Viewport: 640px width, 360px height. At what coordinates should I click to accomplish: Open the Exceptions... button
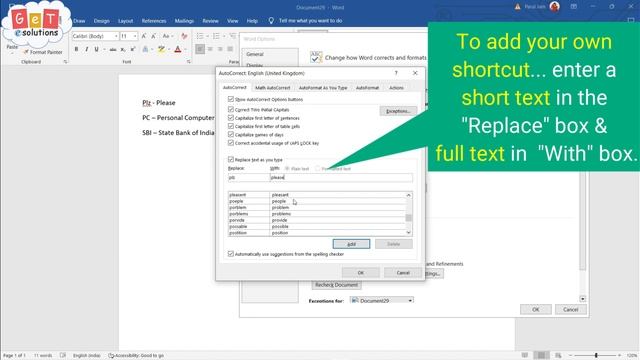click(398, 111)
